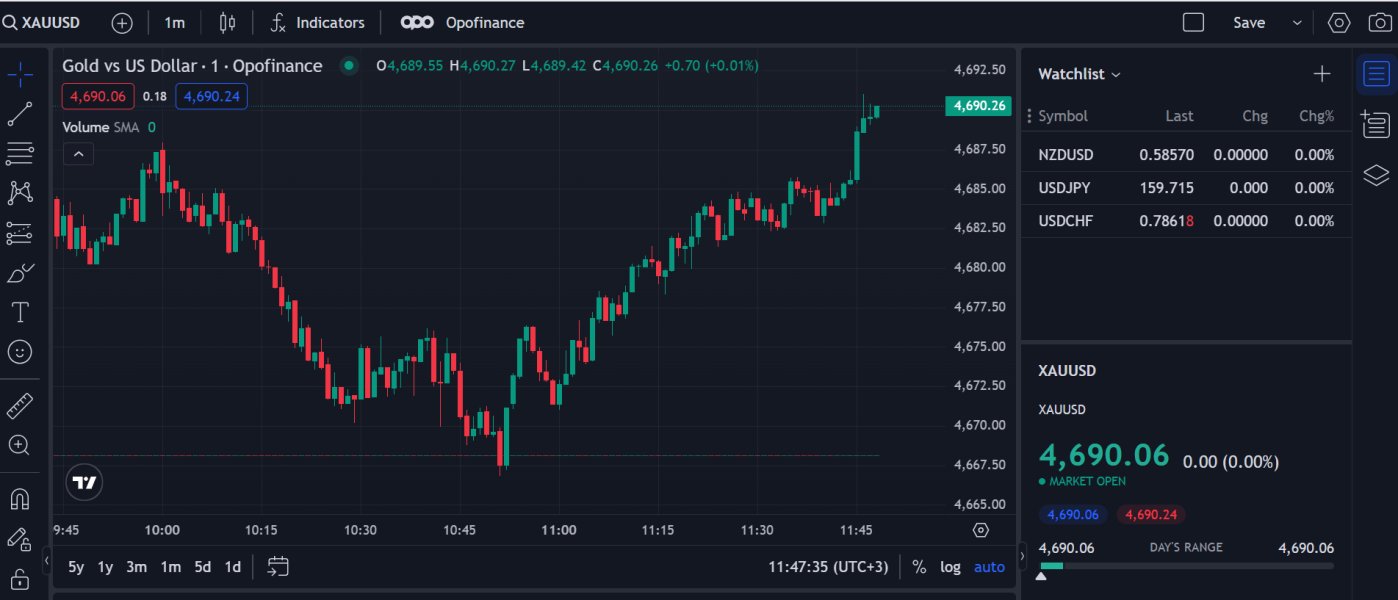Take a chart snapshot with camera icon
Image resolution: width=1398 pixels, height=600 pixels.
click(1379, 22)
